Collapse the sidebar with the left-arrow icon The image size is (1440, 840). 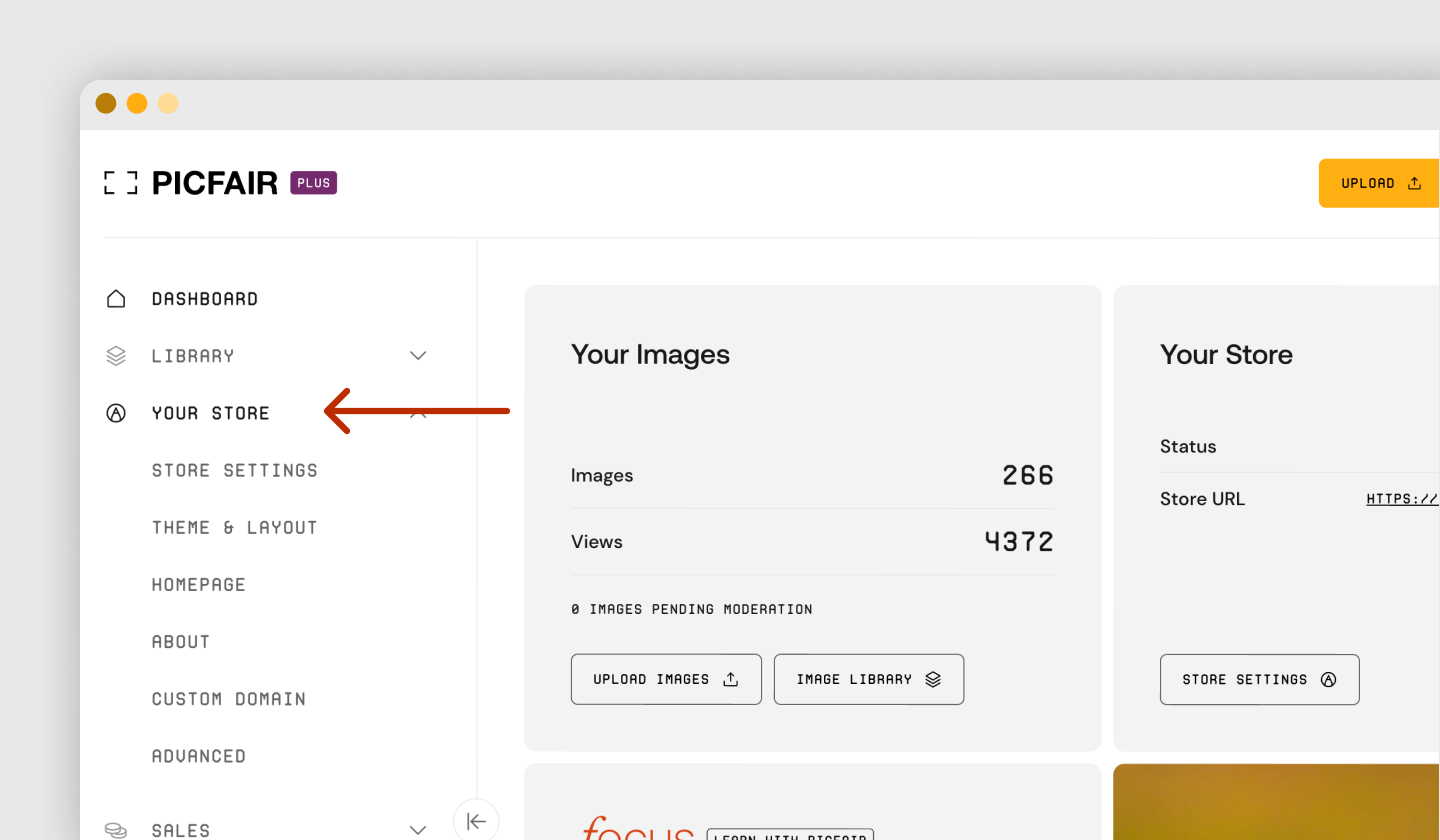[x=476, y=820]
